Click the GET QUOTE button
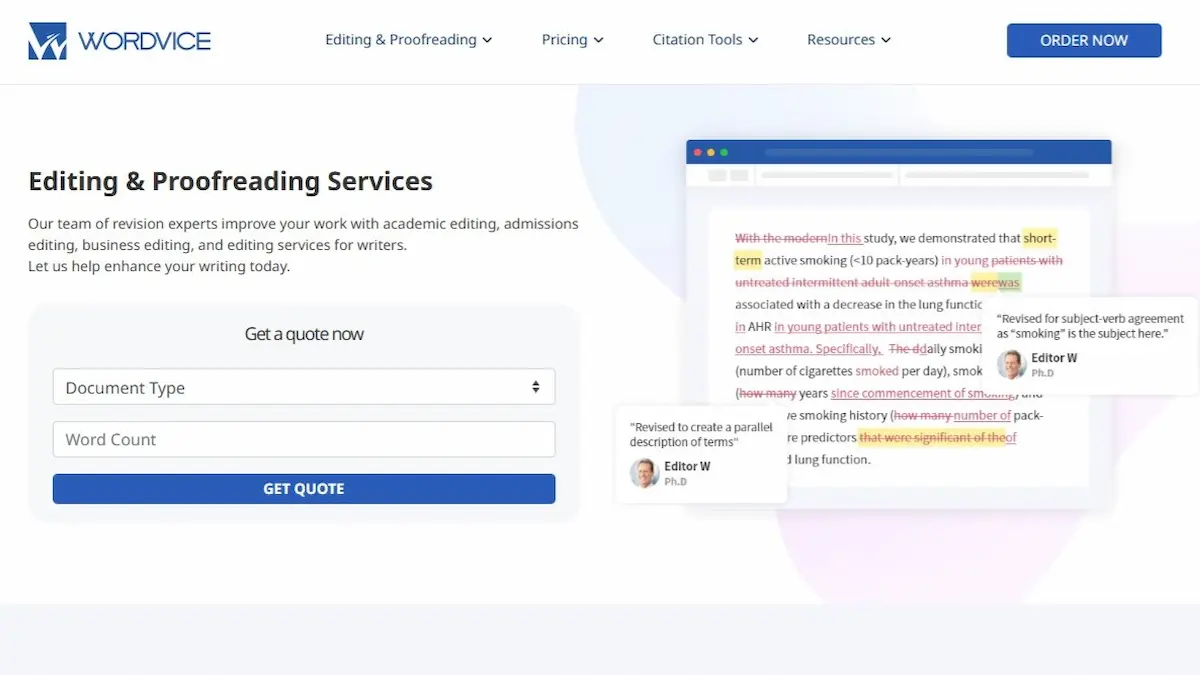This screenshot has height=675, width=1200. (x=304, y=489)
